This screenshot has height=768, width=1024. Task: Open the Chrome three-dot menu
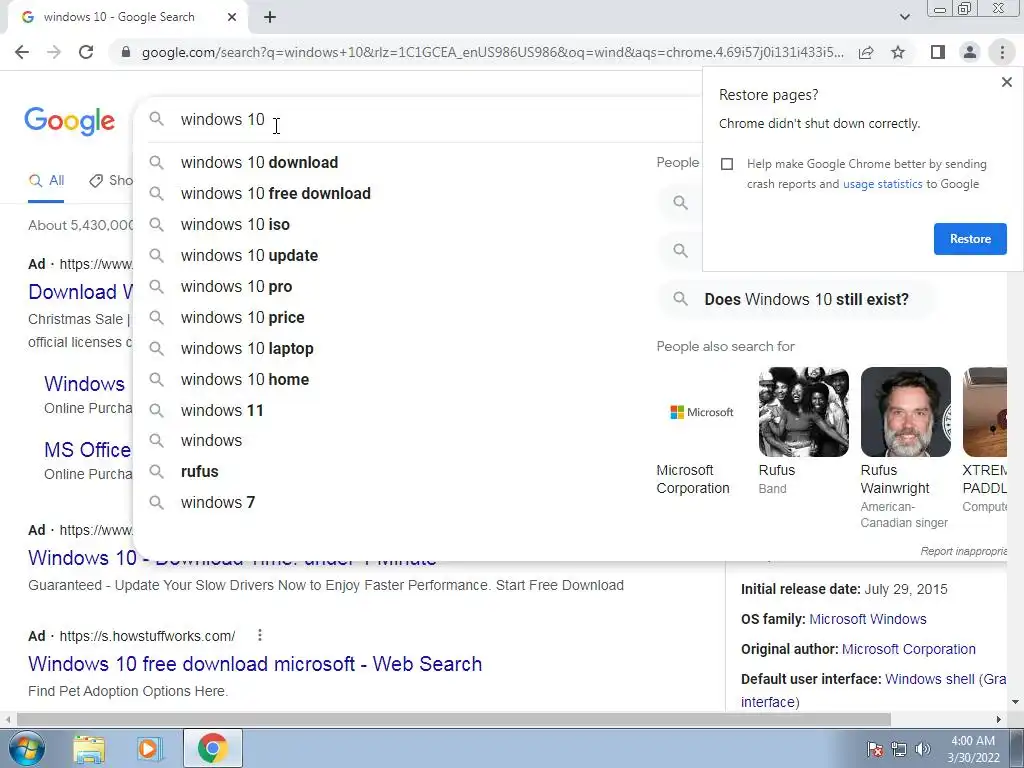coord(1002,52)
